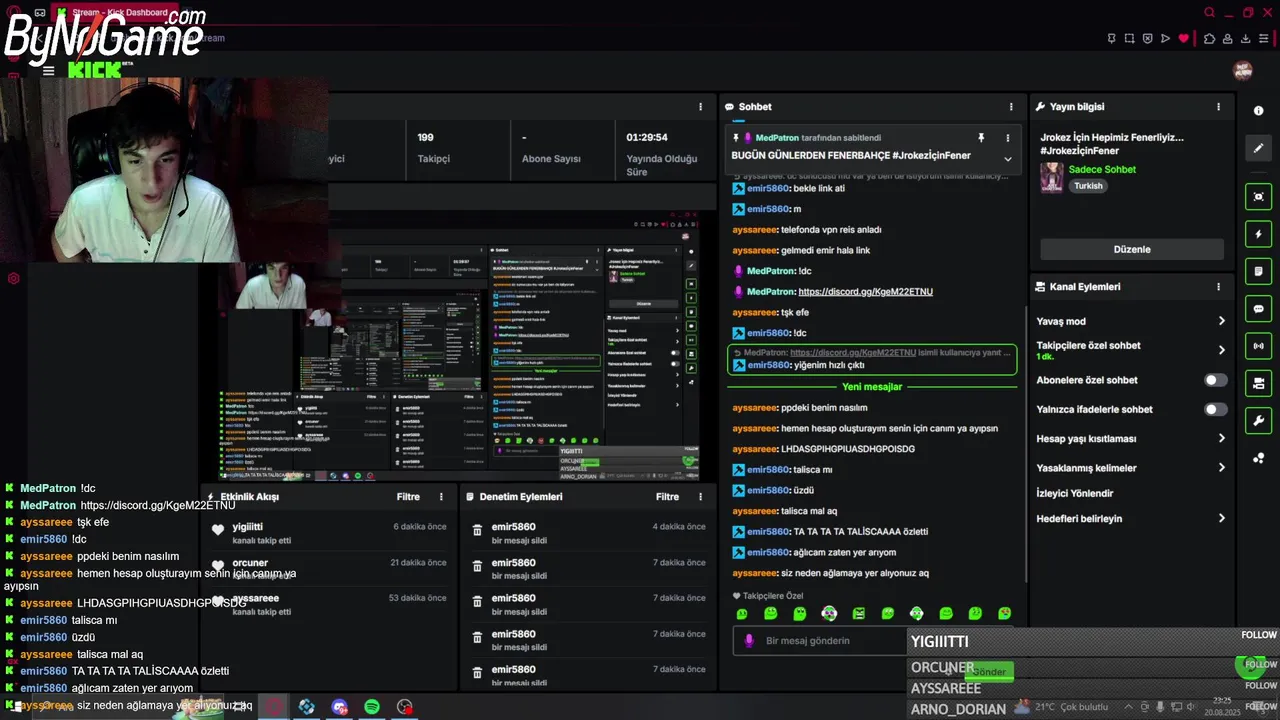Click the Sadece Sohbet category thumbnail

point(1051,177)
